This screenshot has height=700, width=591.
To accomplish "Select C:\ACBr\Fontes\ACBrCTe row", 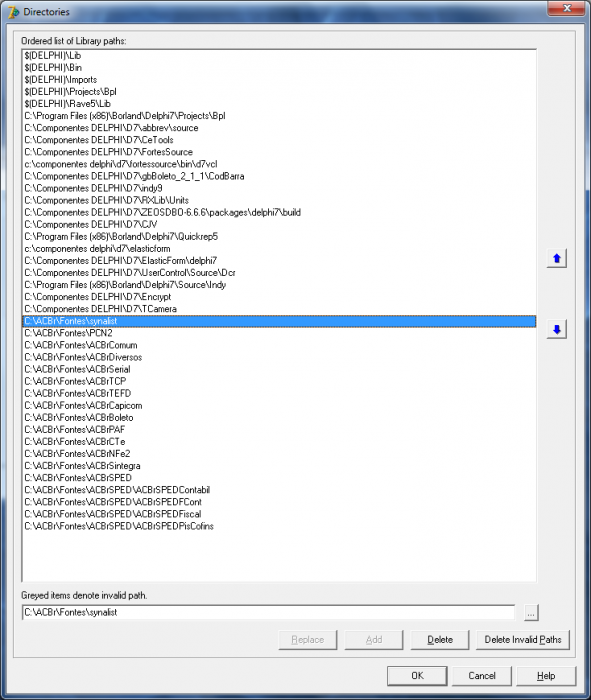I will (279, 442).
